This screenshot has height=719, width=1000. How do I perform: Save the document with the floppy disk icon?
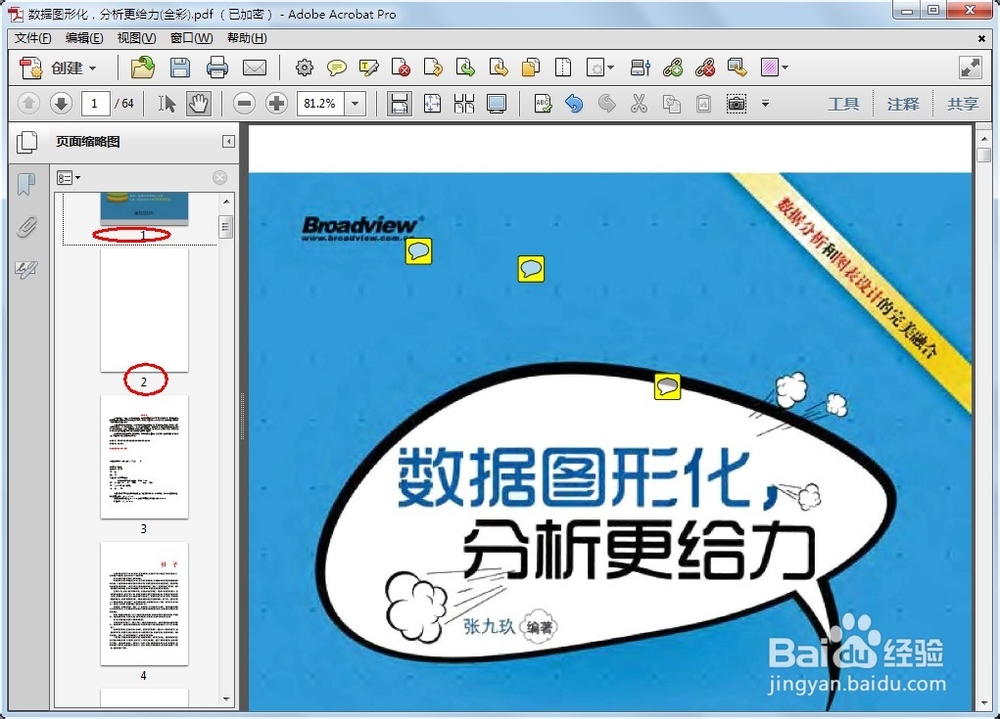pos(180,68)
